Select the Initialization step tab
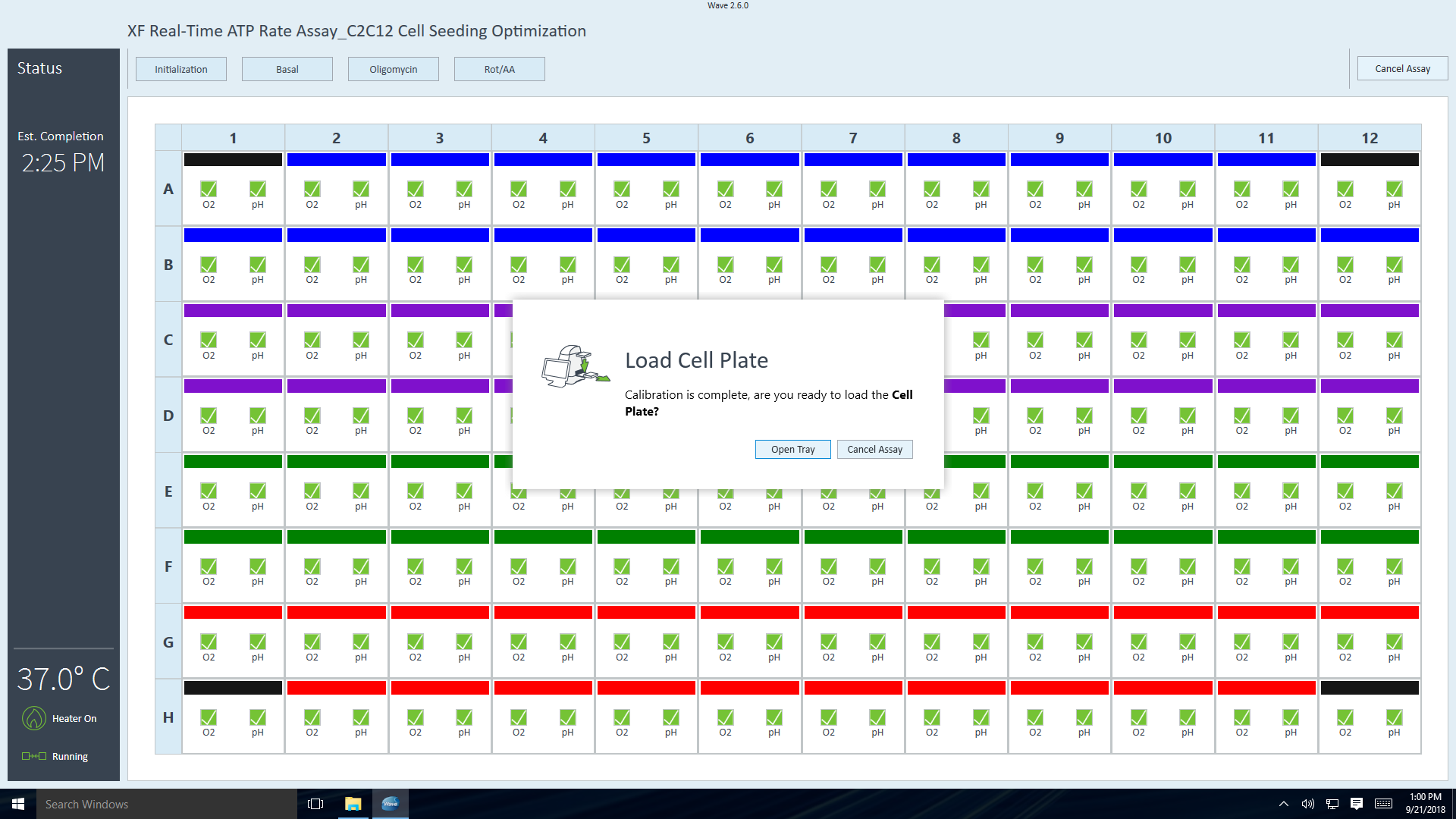This screenshot has height=819, width=1456. coord(181,69)
